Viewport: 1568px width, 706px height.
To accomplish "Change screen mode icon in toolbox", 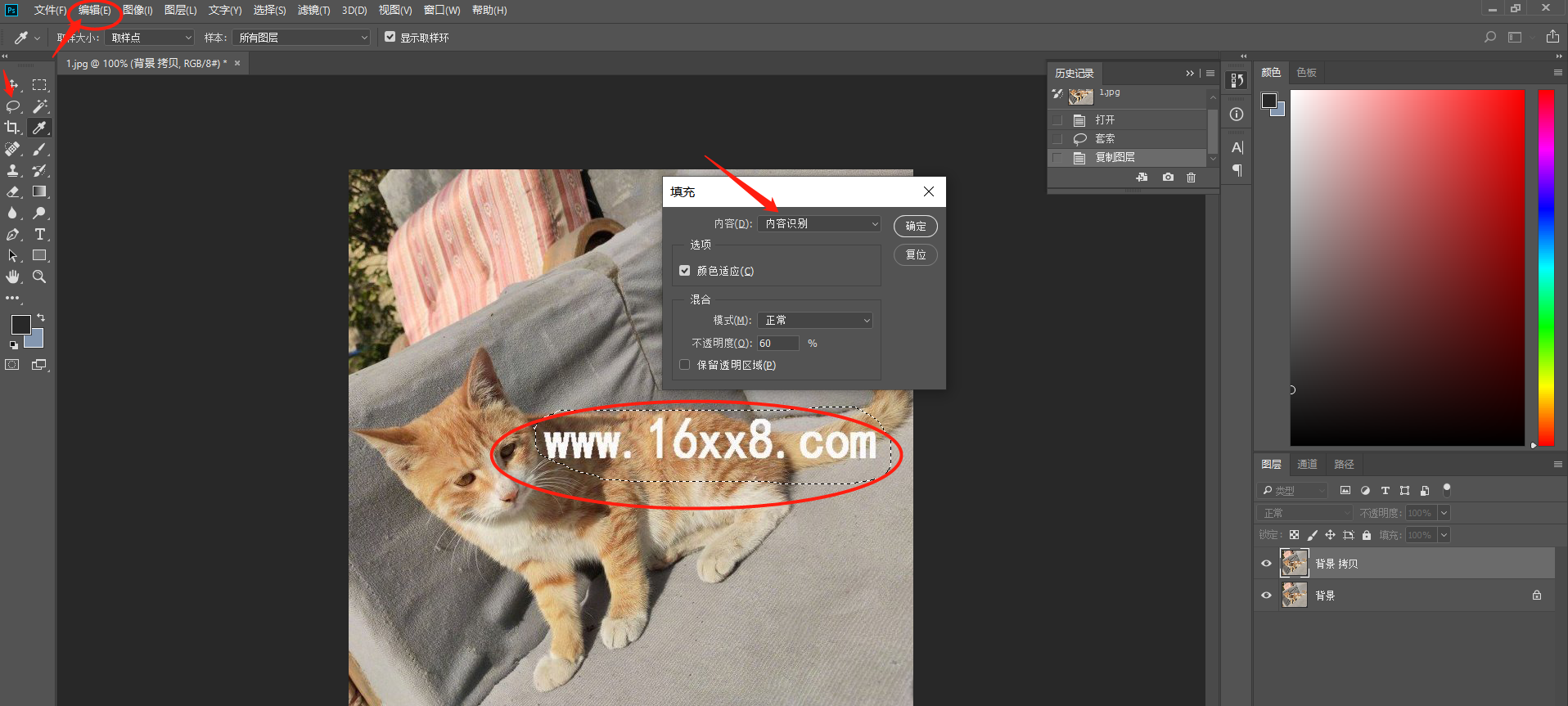I will 39,365.
